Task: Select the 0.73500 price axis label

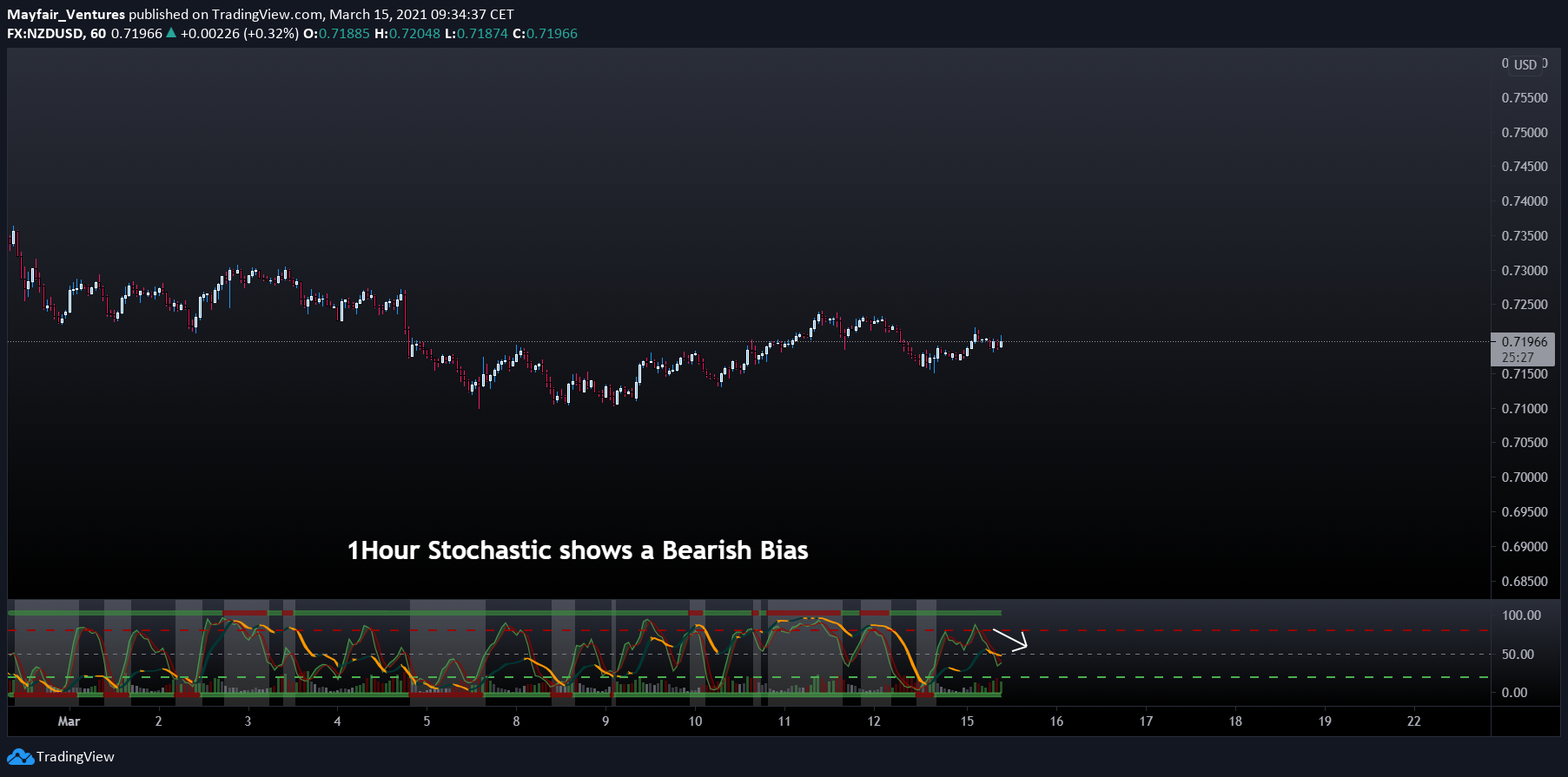Action: coord(1525,236)
